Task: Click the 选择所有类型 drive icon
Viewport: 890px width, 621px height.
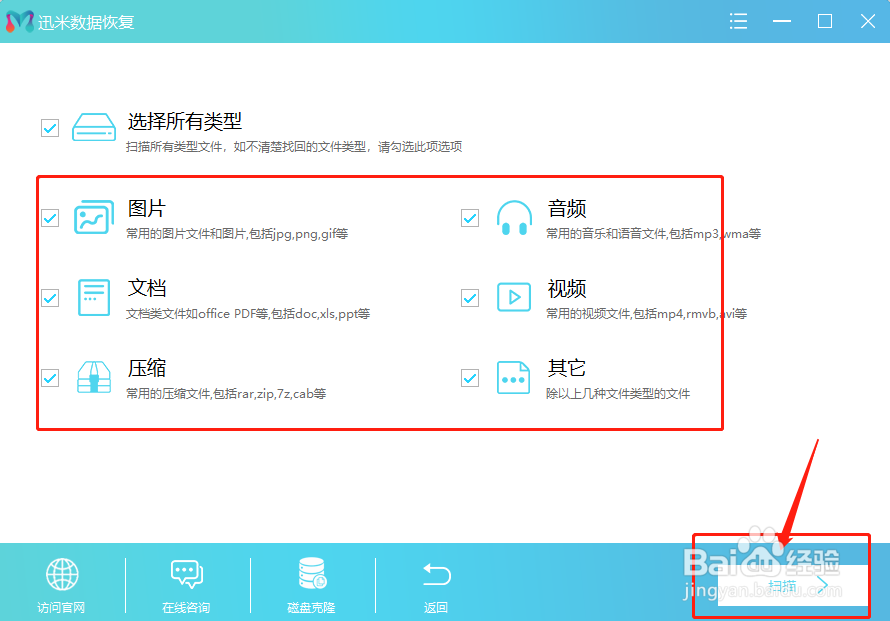Action: (93, 127)
